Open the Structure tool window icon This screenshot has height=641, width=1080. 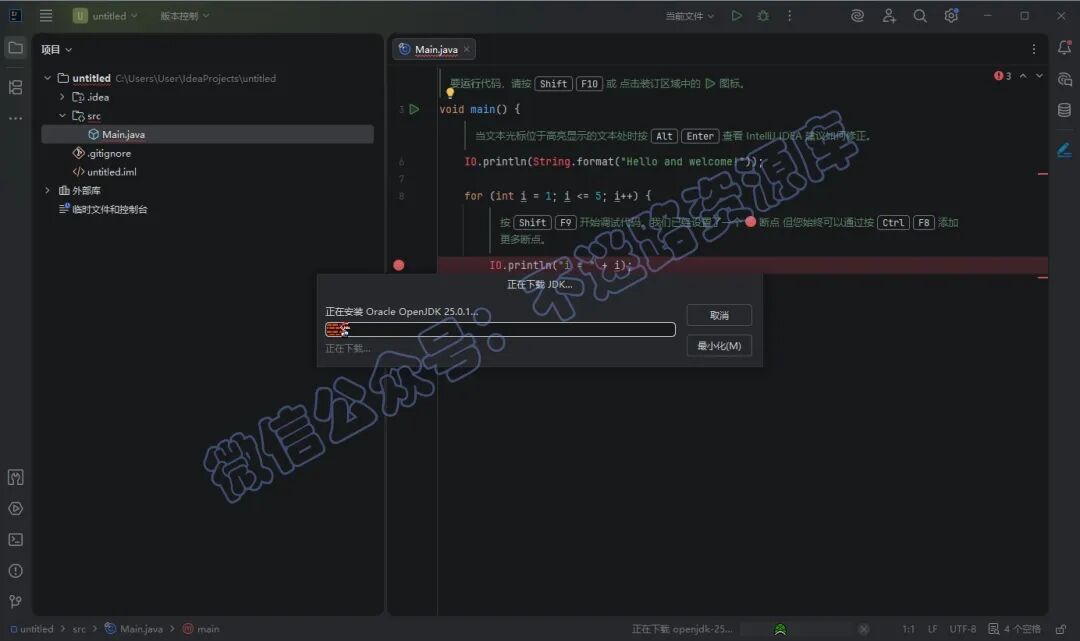(15, 87)
